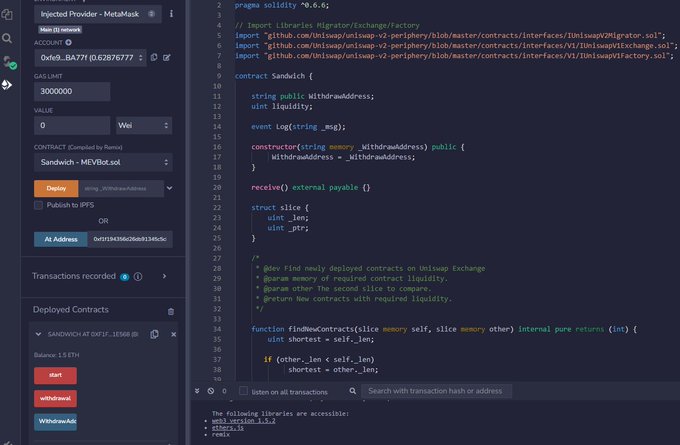Open the Injected Provider - MetaMask environment dropdown

coord(98,14)
